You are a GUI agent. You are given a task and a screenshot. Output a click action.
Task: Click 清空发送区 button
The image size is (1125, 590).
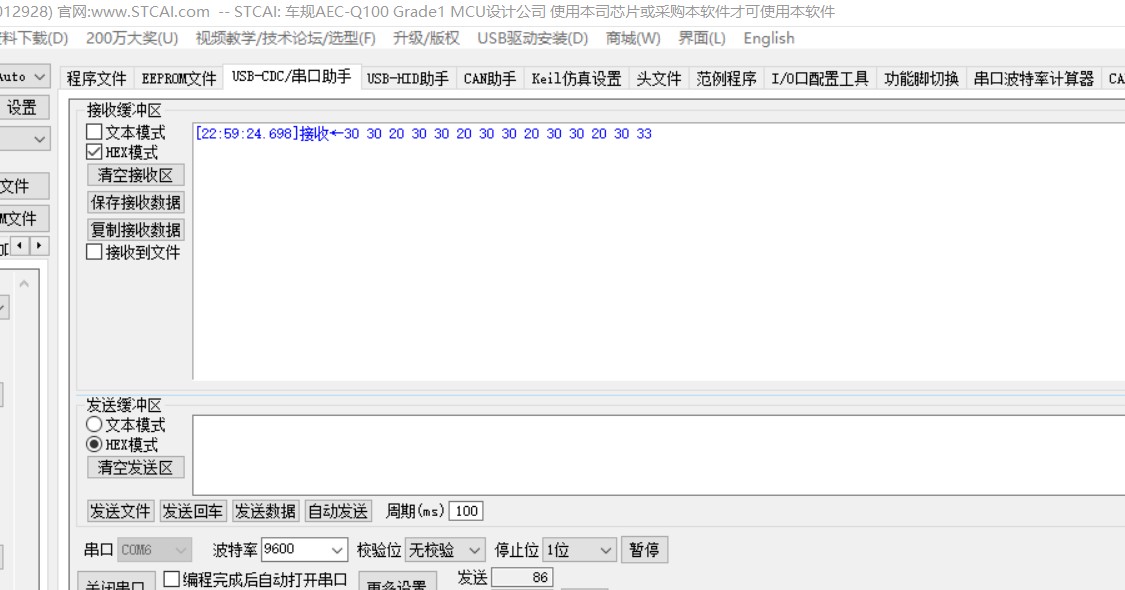136,467
